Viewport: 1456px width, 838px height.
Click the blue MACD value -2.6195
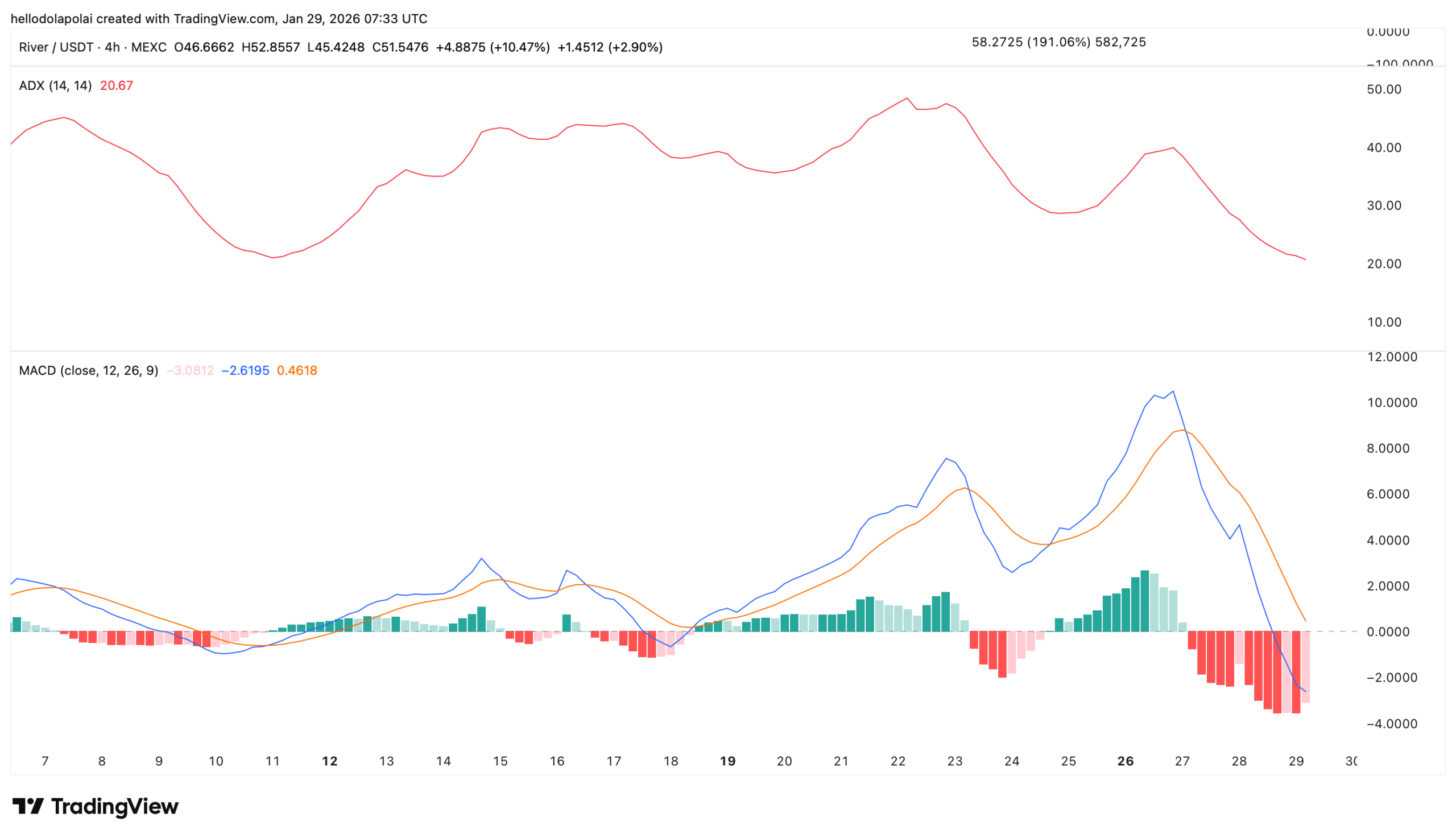245,371
